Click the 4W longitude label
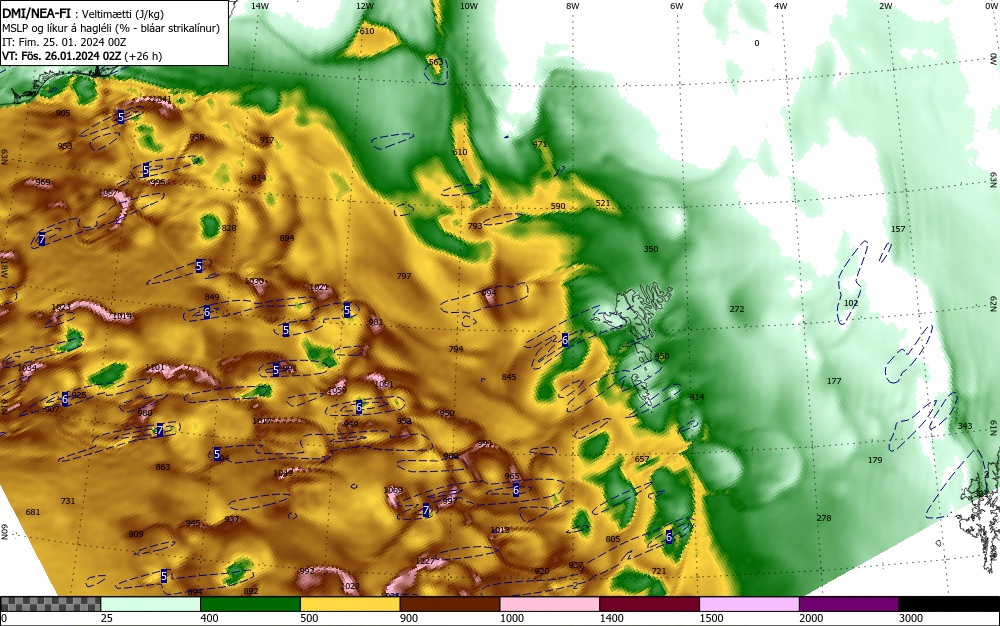The image size is (1000, 626). [781, 6]
